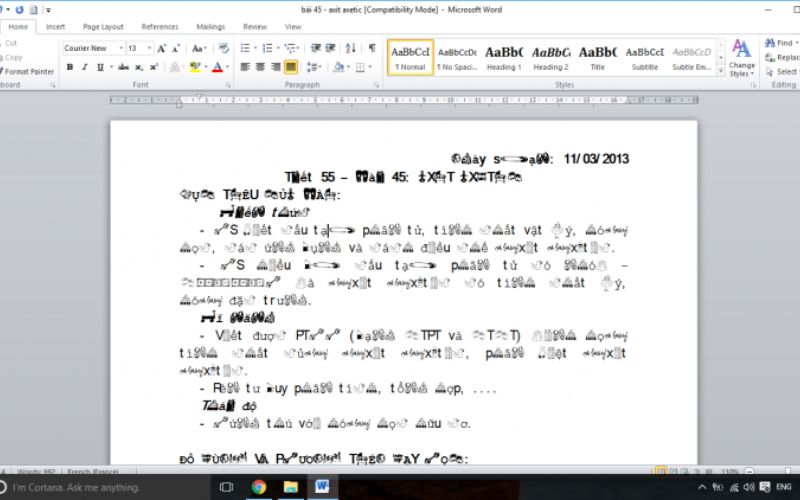
Task: Toggle strikethrough formatting
Action: tap(123, 67)
